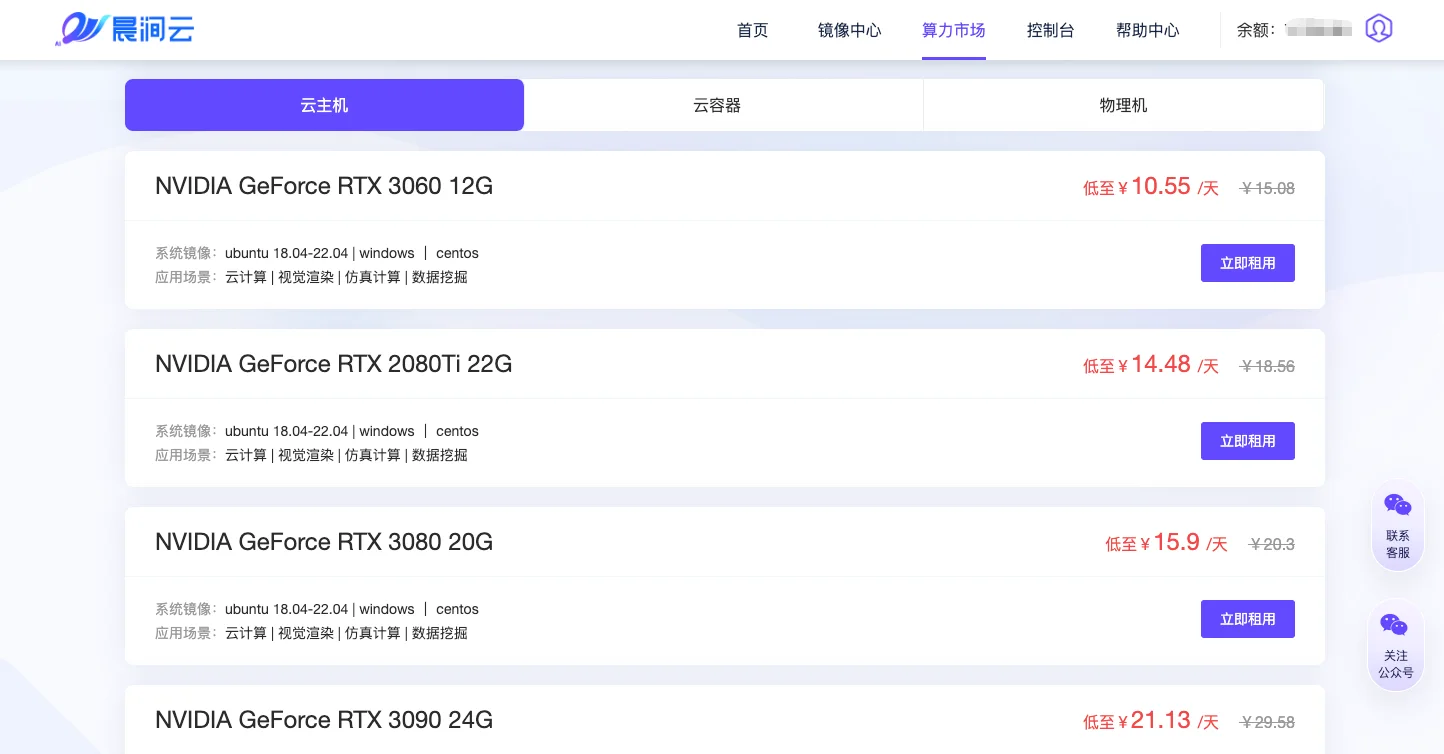Viewport: 1444px width, 754px height.
Task: Click 系统镜像 line in RTX 3060 card
Action: pyautogui.click(x=317, y=253)
